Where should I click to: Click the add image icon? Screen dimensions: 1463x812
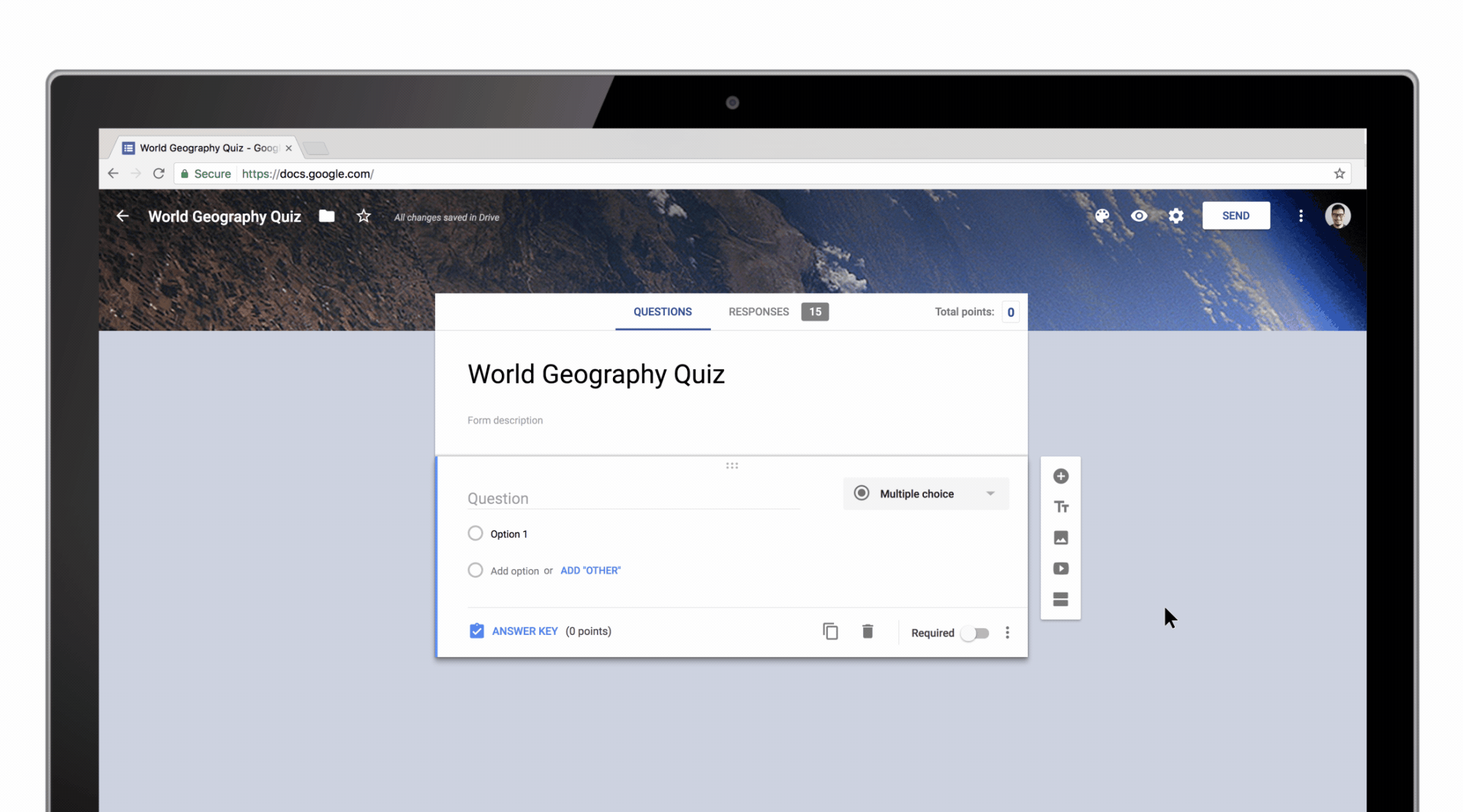(1061, 537)
